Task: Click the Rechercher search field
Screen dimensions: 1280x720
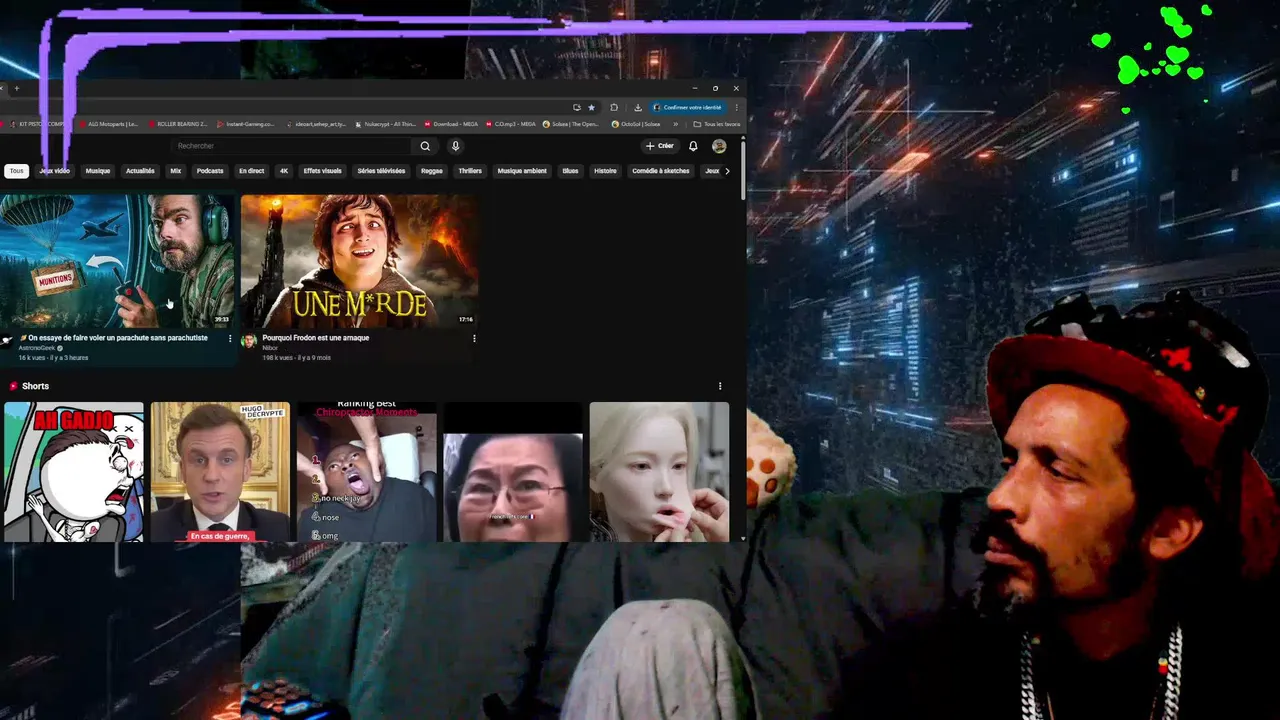Action: [290, 146]
